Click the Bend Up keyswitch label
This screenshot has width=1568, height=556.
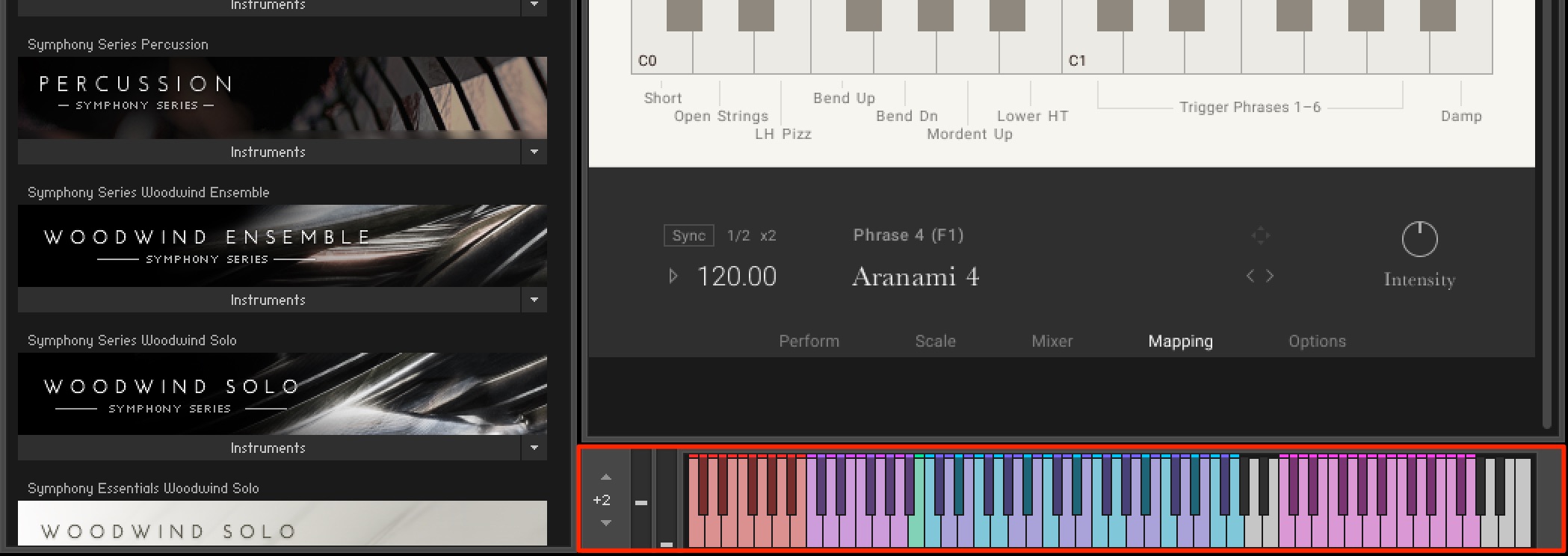coord(844,98)
